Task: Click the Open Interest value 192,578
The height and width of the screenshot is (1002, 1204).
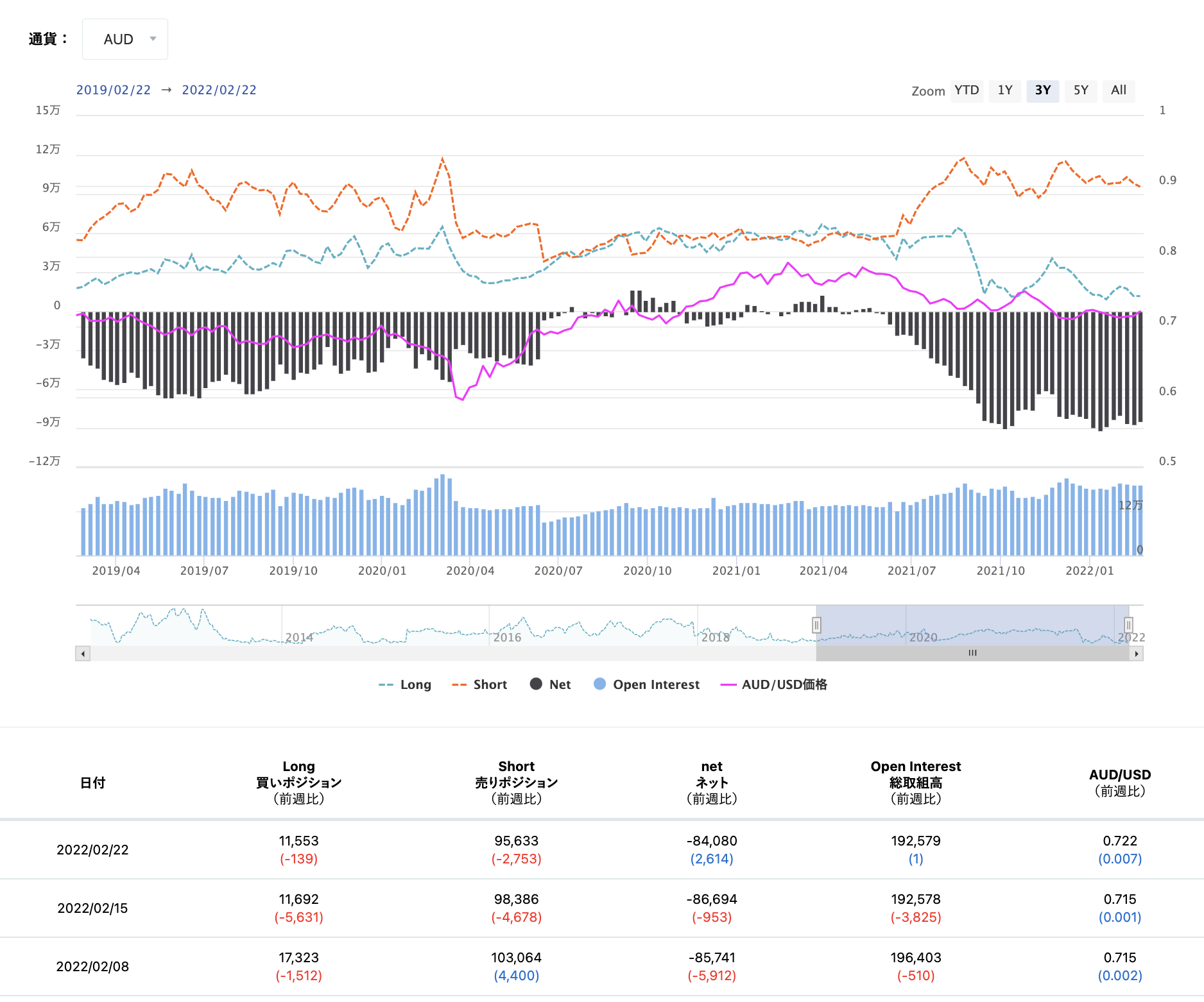Action: tap(916, 899)
